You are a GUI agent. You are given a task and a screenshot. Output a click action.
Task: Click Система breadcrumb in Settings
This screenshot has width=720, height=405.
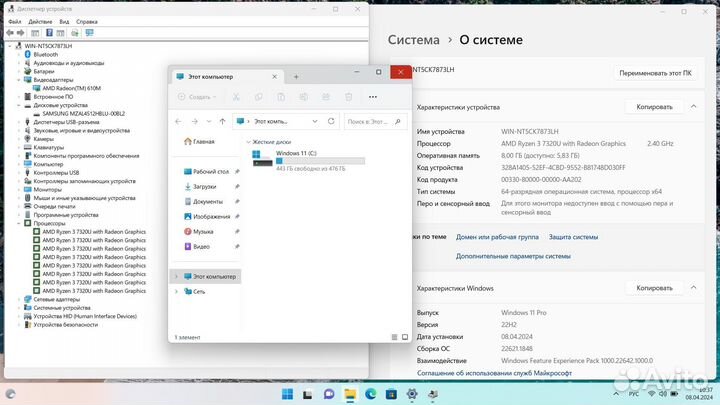pos(414,40)
